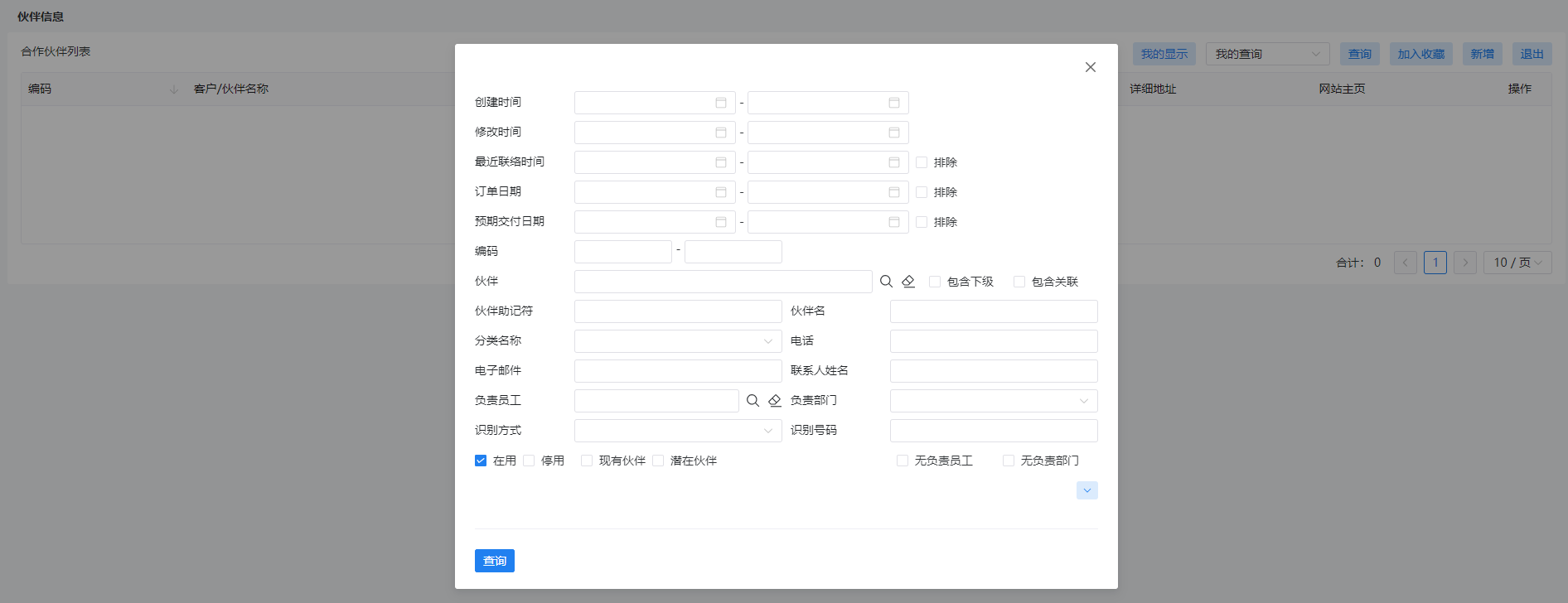This screenshot has width=1568, height=603.
Task: Click the 加入收藏 button
Action: pyautogui.click(x=1421, y=54)
